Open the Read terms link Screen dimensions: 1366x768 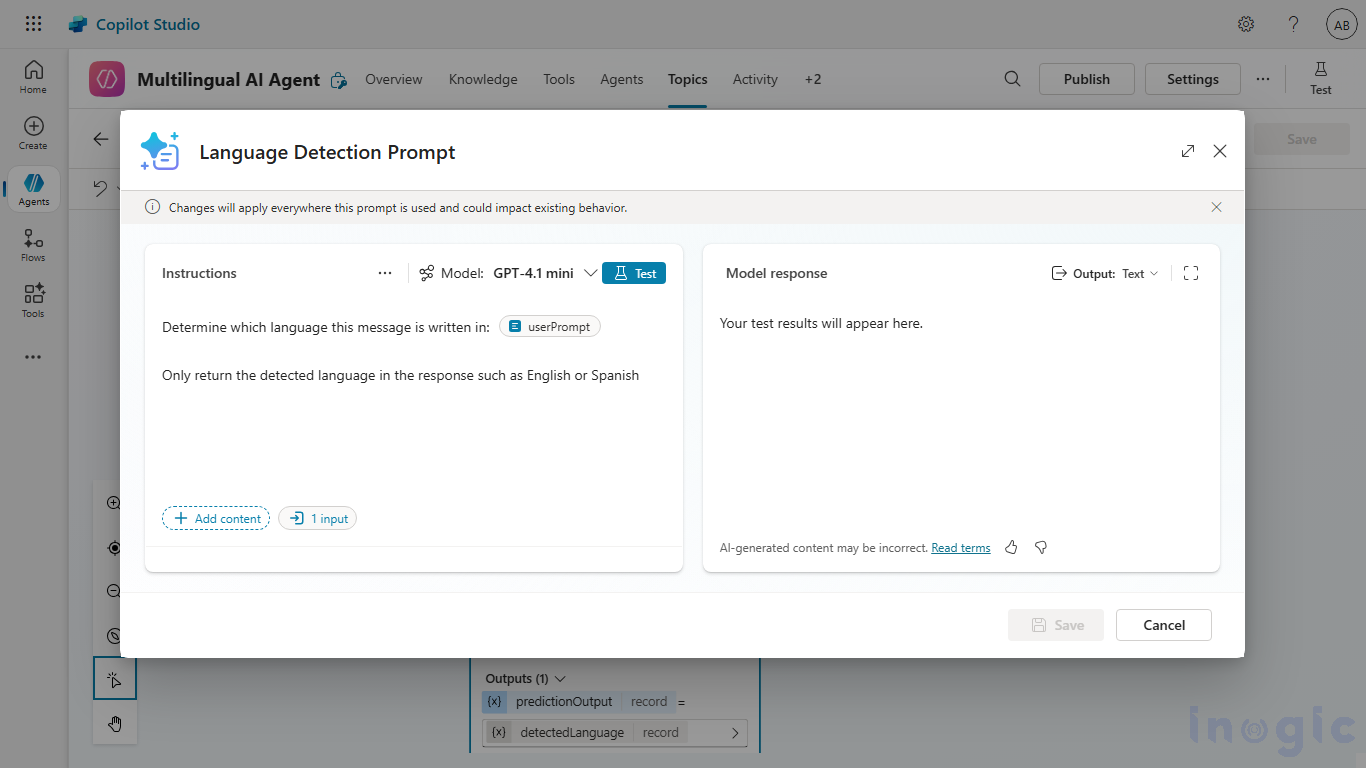(960, 548)
